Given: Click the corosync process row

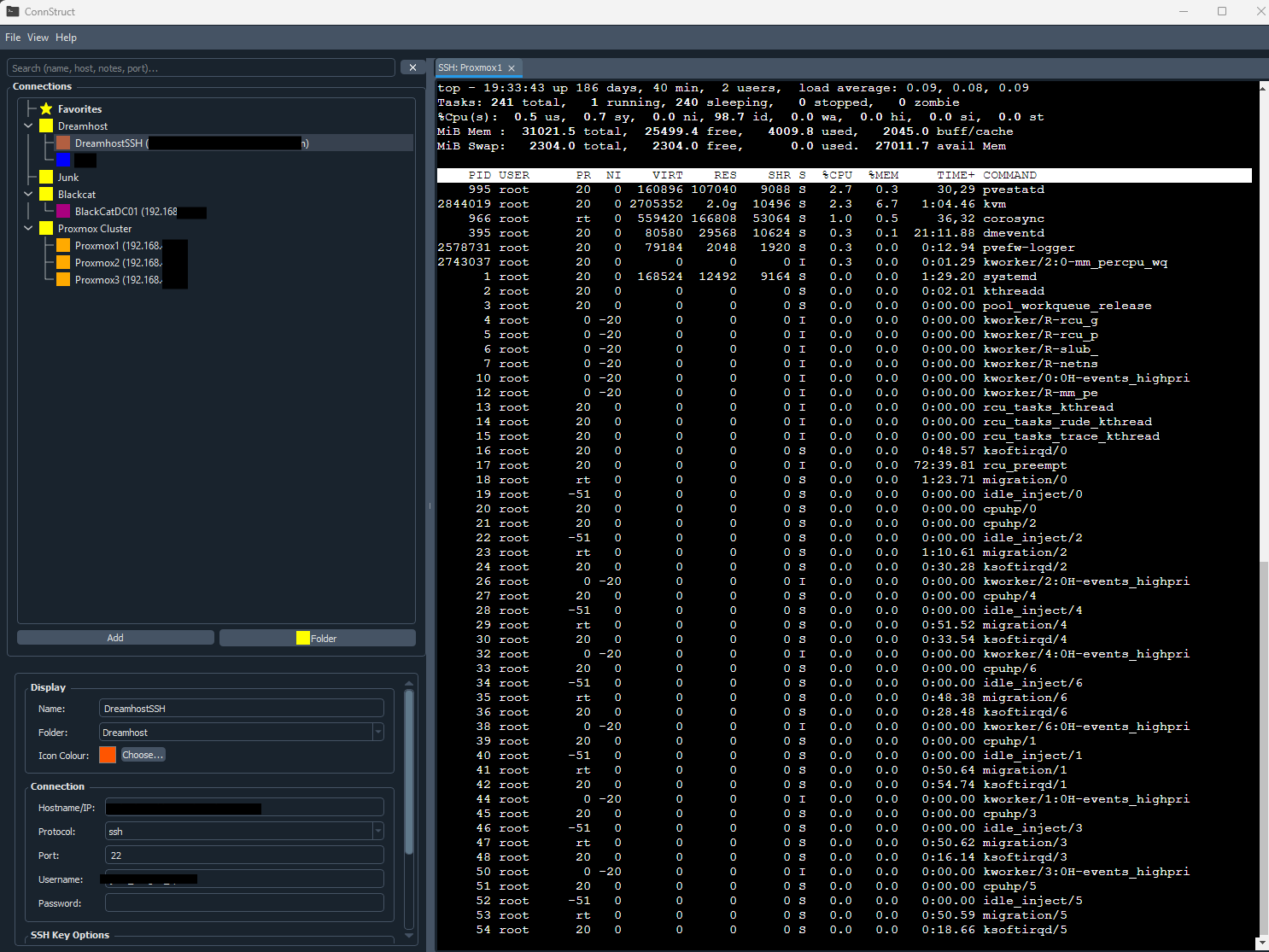Looking at the screenshot, I should [845, 219].
